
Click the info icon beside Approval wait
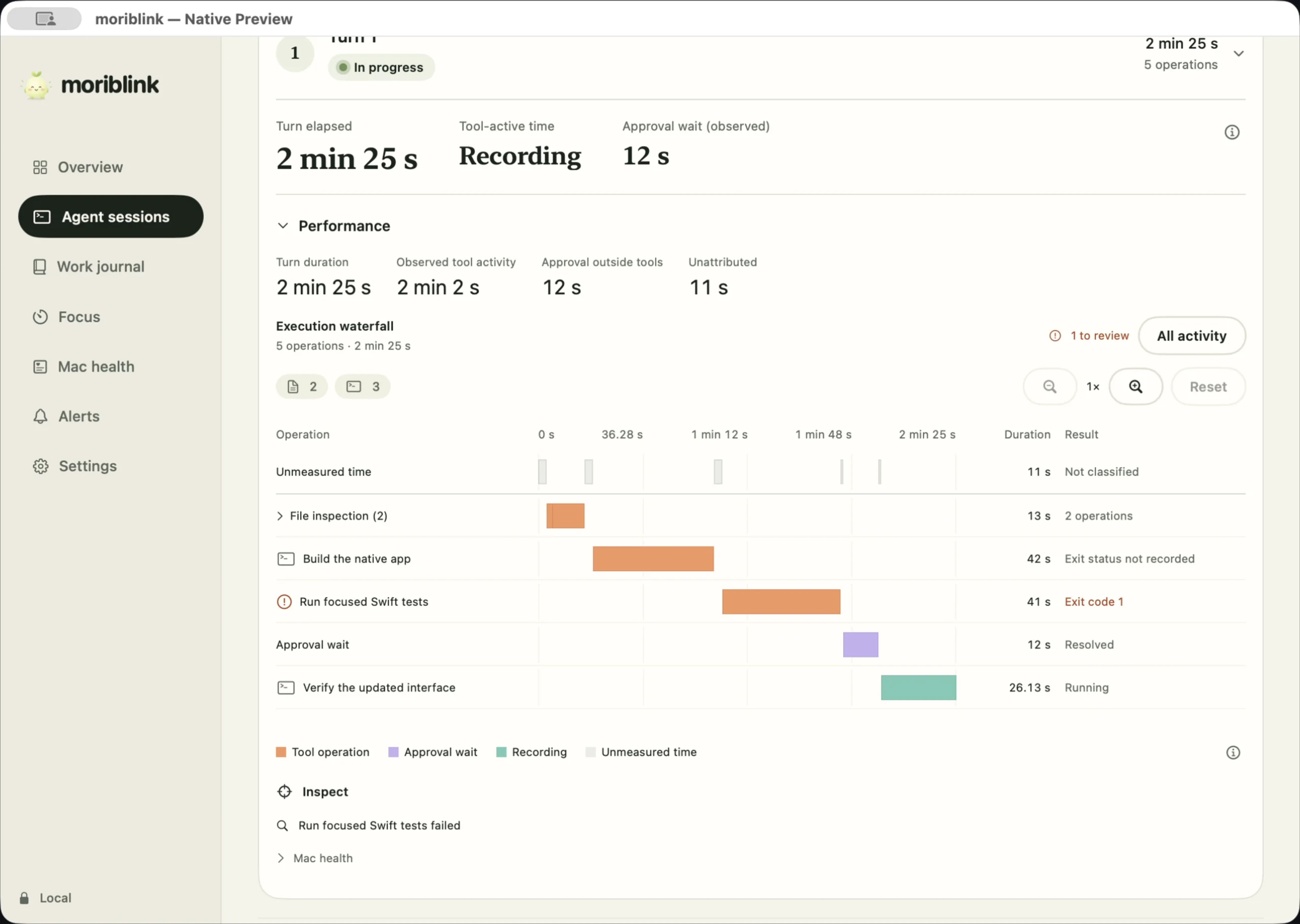[x=1232, y=132]
